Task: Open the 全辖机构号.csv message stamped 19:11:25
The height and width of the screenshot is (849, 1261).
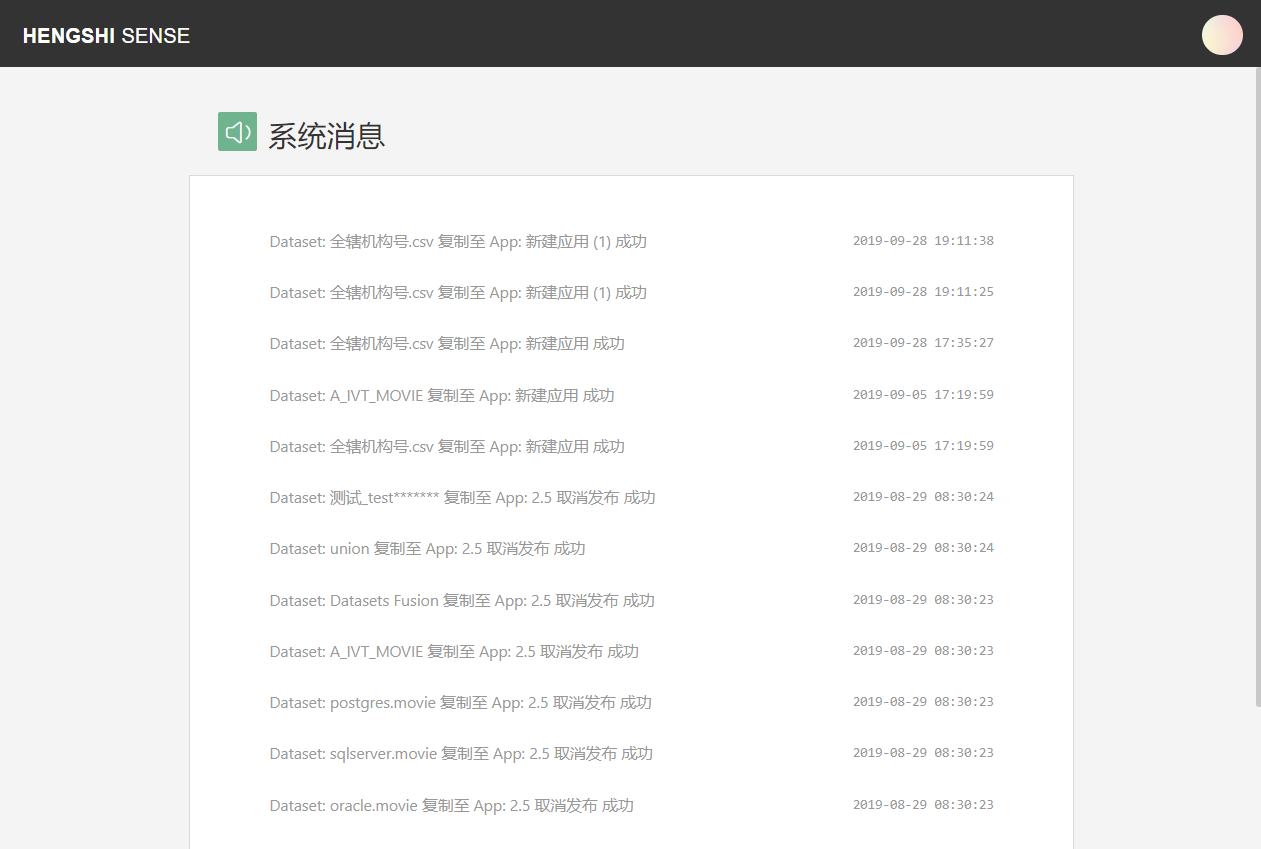Action: click(x=458, y=292)
